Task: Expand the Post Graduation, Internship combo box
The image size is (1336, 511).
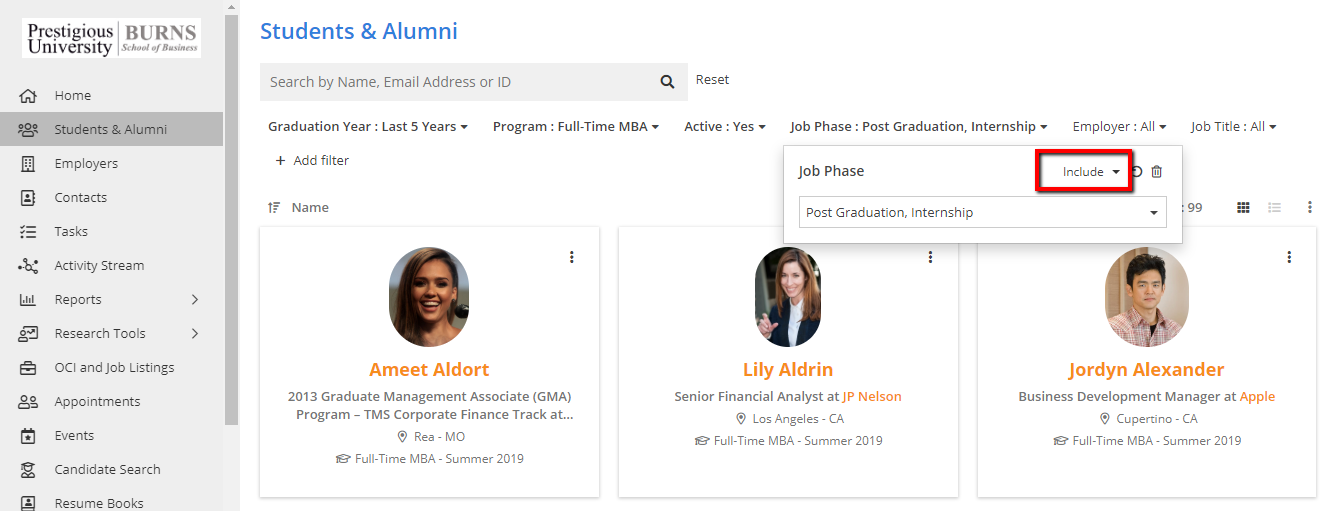Action: click(982, 212)
